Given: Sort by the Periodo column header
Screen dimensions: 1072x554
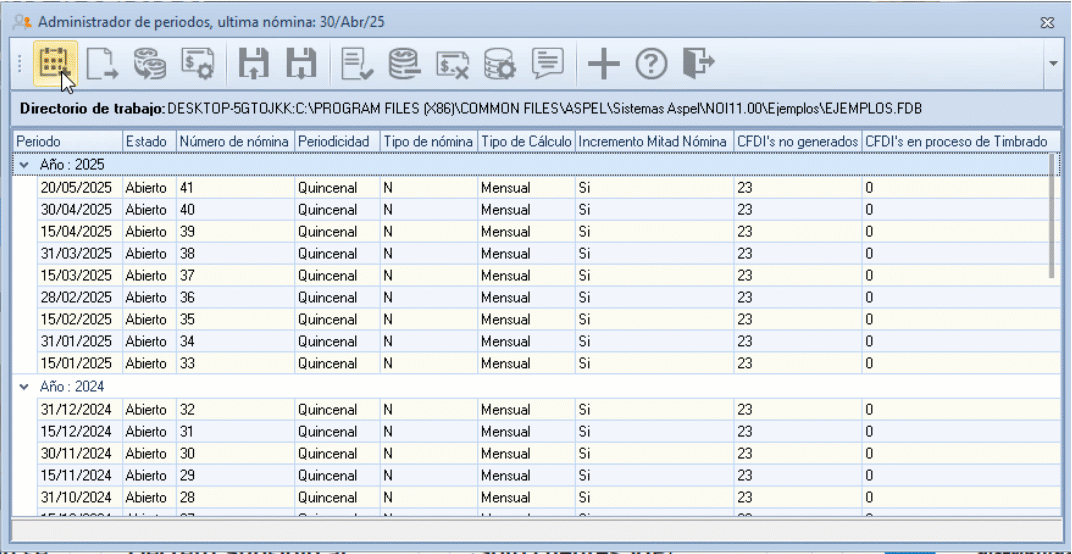Looking at the screenshot, I should [66, 142].
